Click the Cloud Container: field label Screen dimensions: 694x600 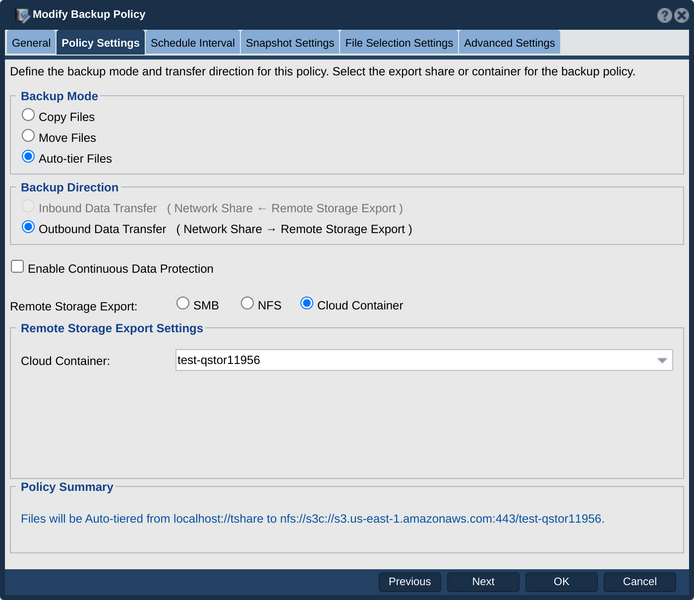click(65, 361)
